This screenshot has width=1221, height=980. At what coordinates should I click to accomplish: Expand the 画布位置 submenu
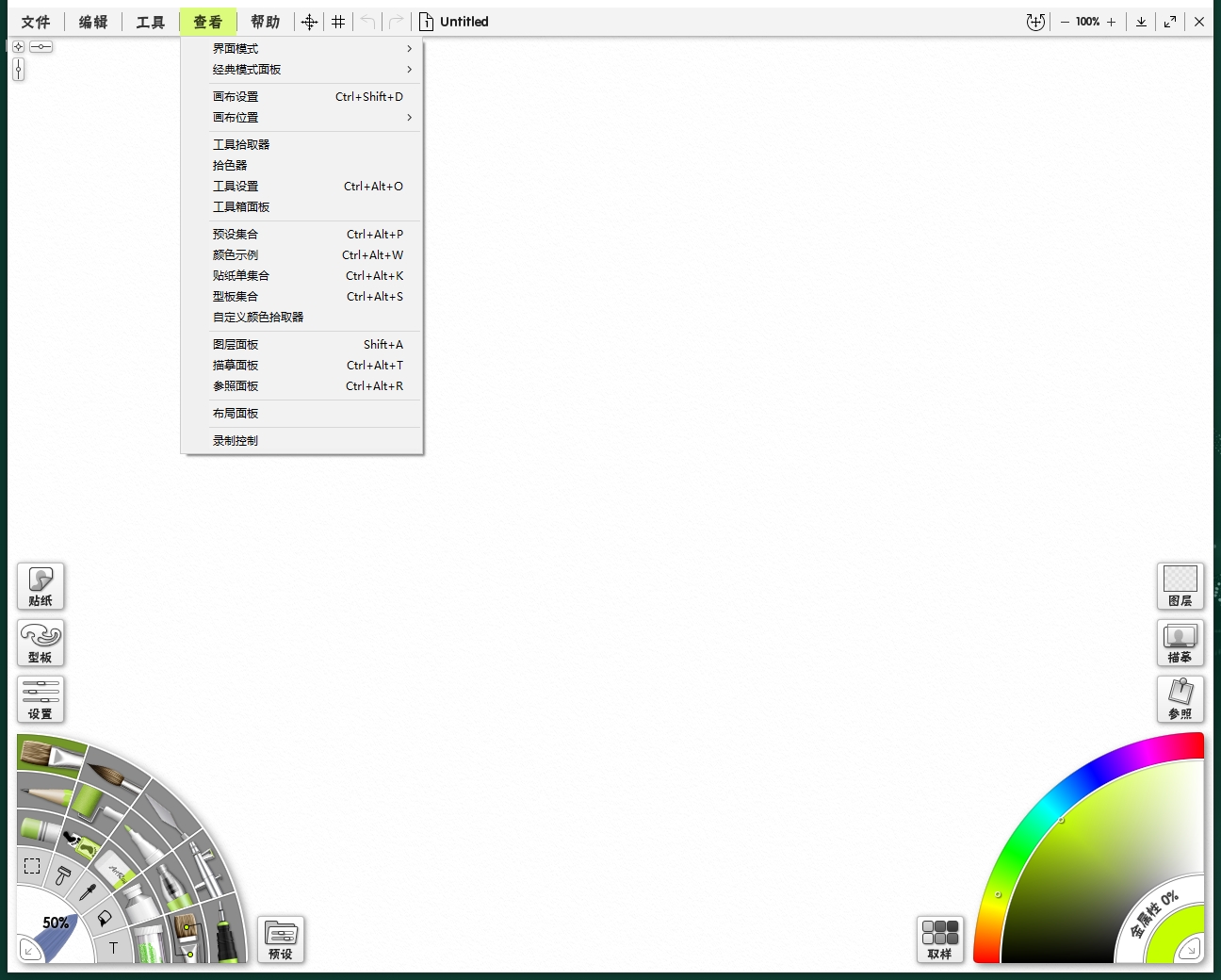[302, 118]
